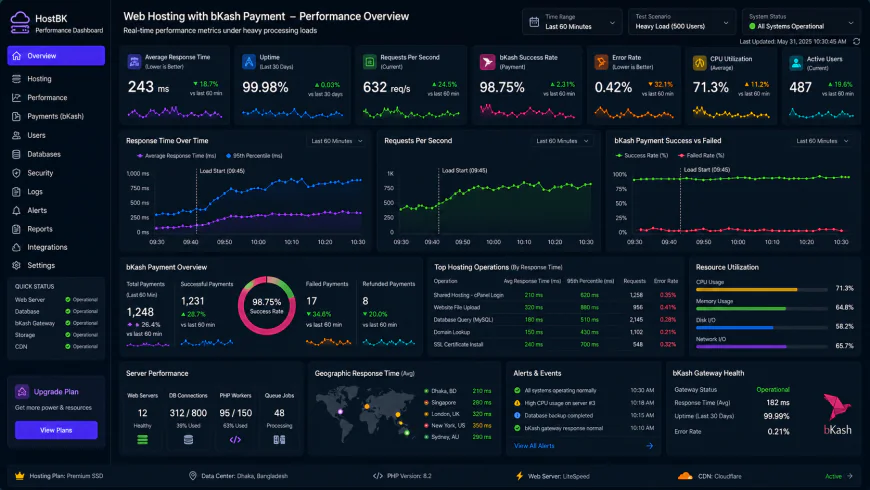
Task: Click the Website File Upload operation row
Action: 555,307
